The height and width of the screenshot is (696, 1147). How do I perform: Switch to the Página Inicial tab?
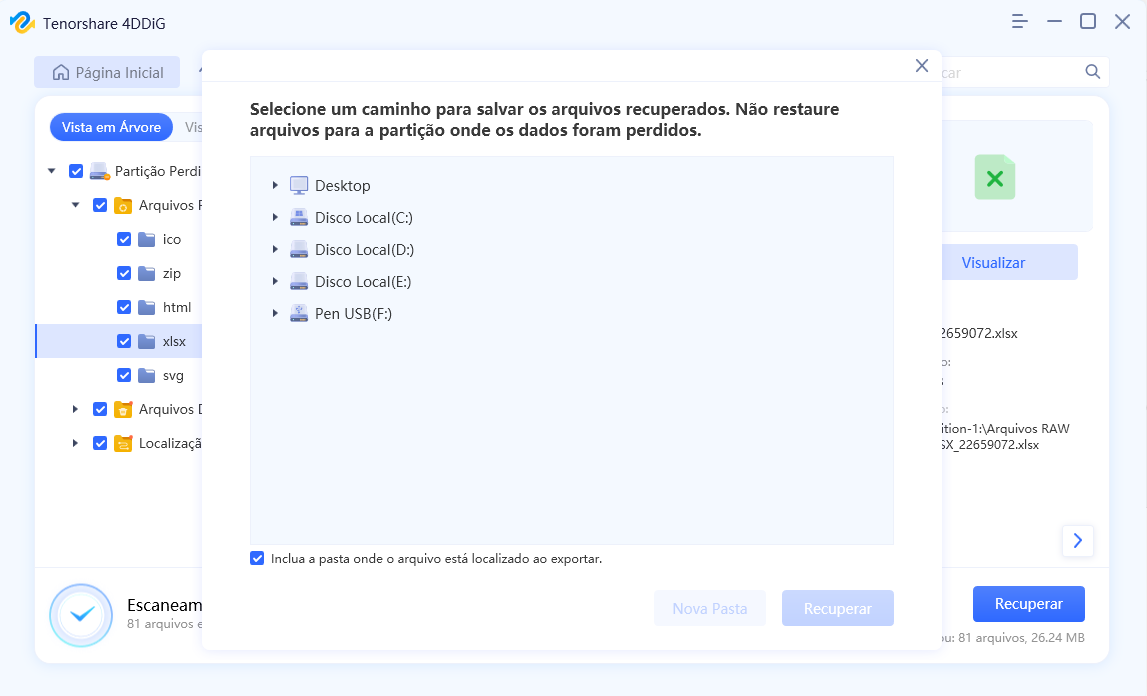pyautogui.click(x=107, y=72)
